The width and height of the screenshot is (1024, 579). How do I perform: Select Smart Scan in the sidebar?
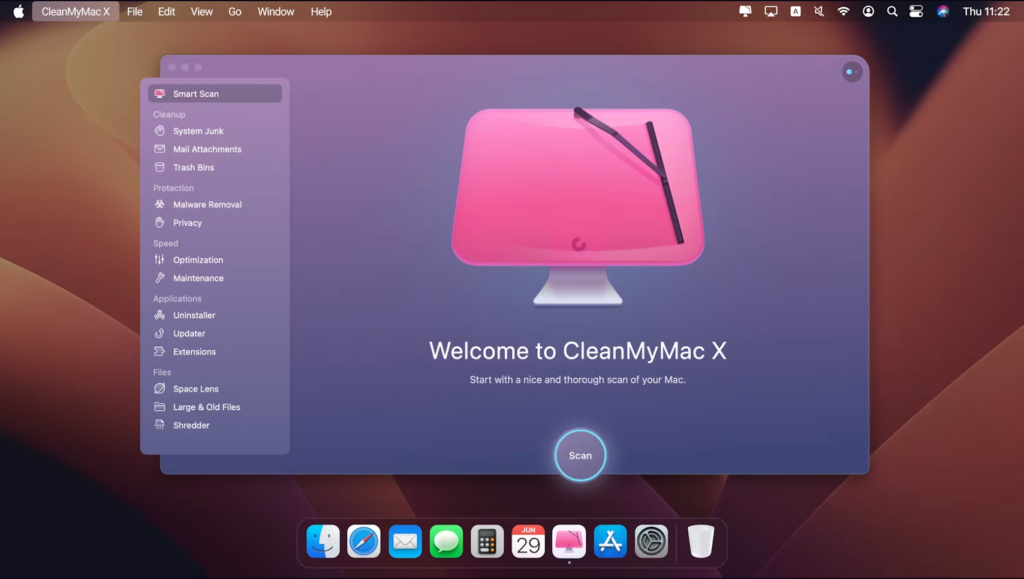coord(215,93)
